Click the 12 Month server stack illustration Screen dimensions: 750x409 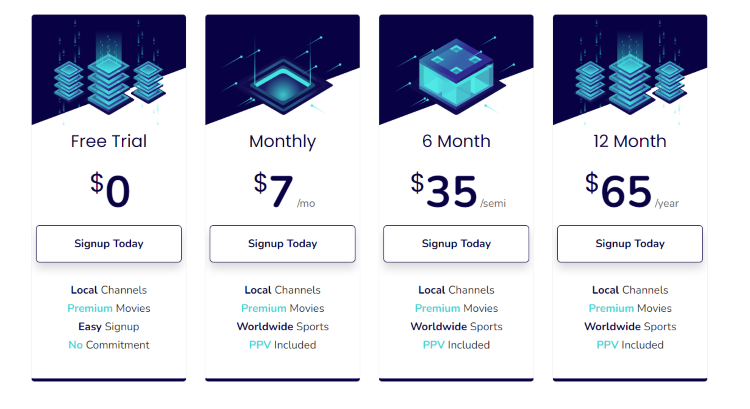[630, 71]
